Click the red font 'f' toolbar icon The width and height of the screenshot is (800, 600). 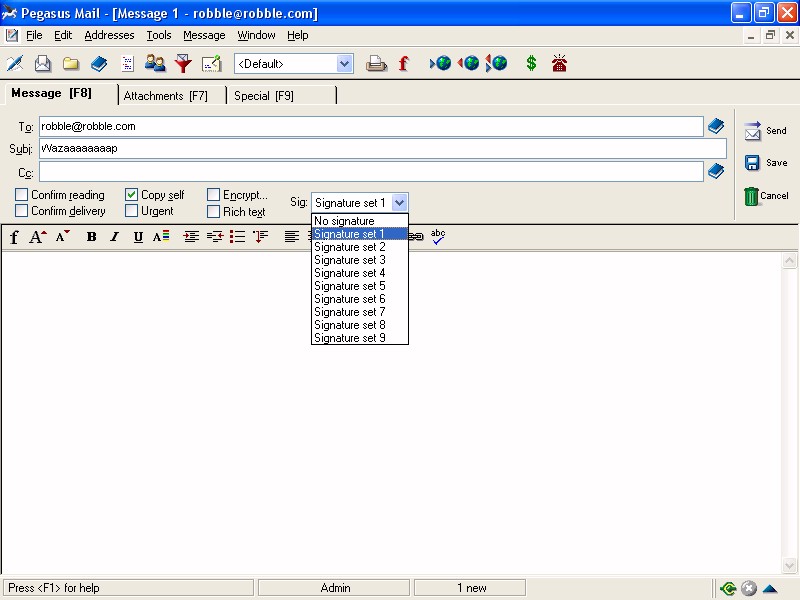pyautogui.click(x=404, y=64)
